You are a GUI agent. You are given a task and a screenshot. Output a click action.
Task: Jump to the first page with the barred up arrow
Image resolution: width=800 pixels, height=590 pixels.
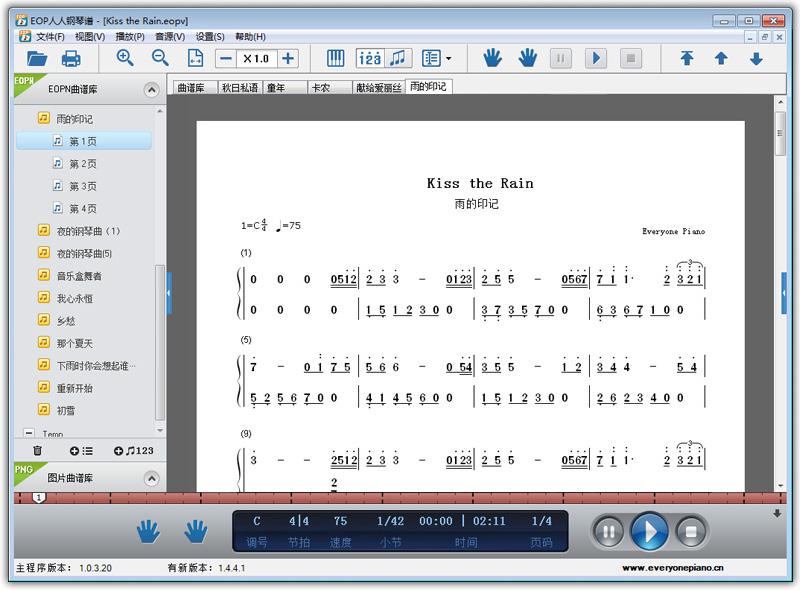[687, 59]
